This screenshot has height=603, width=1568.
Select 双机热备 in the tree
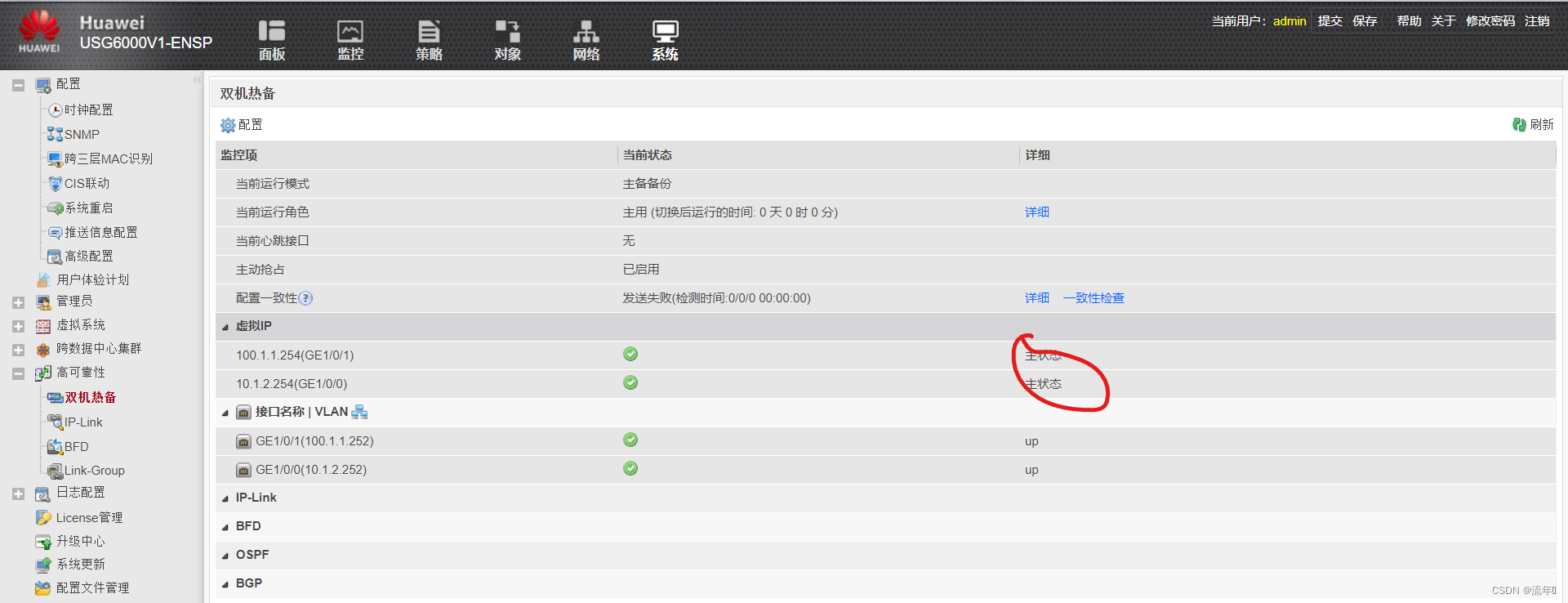click(x=90, y=398)
